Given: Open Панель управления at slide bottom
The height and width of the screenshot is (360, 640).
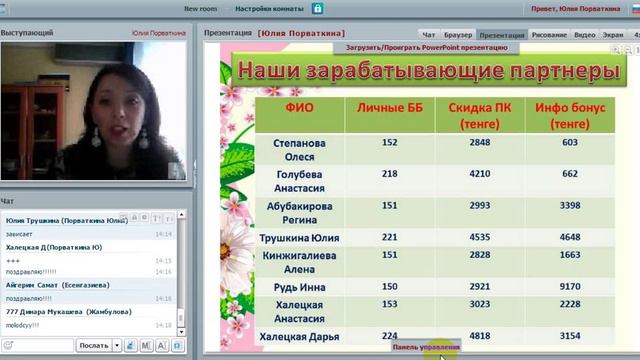Looking at the screenshot, I should (426, 347).
